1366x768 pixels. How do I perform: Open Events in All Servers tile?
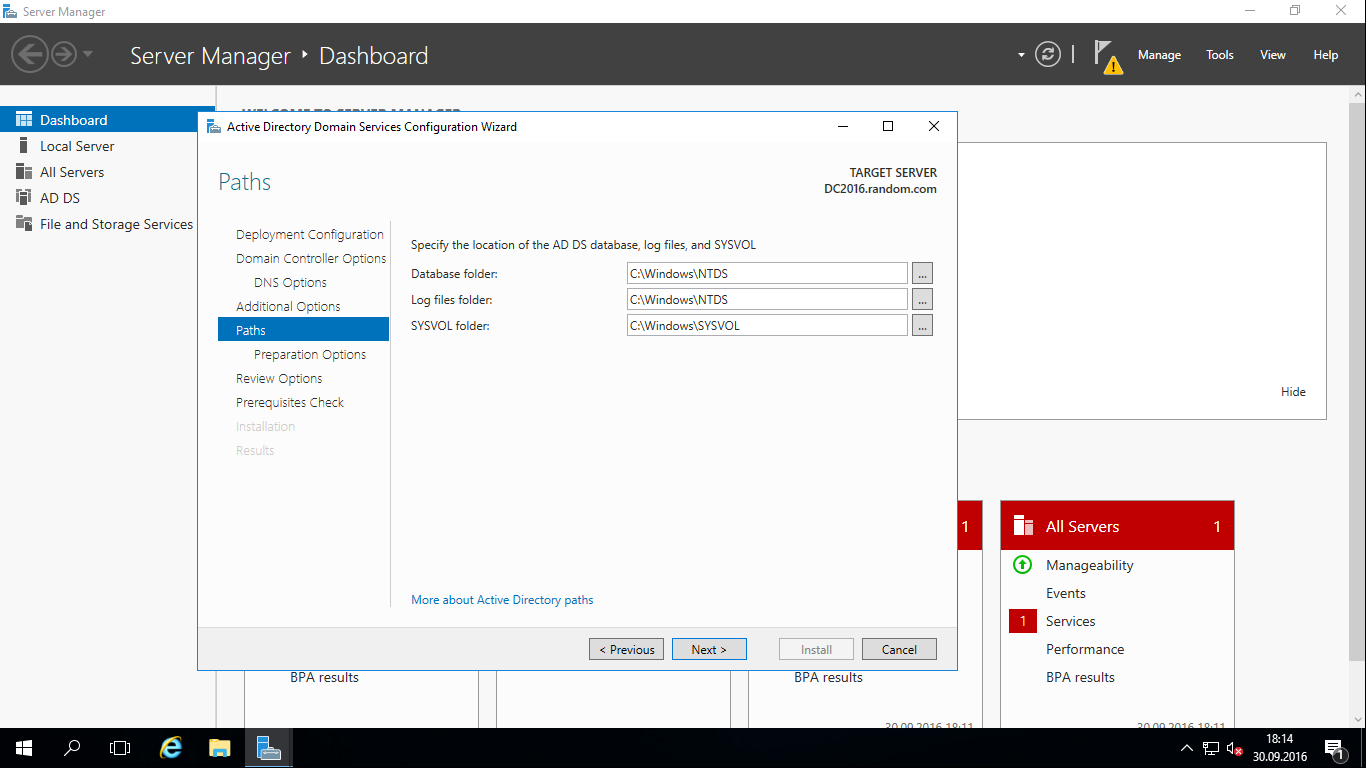1066,593
